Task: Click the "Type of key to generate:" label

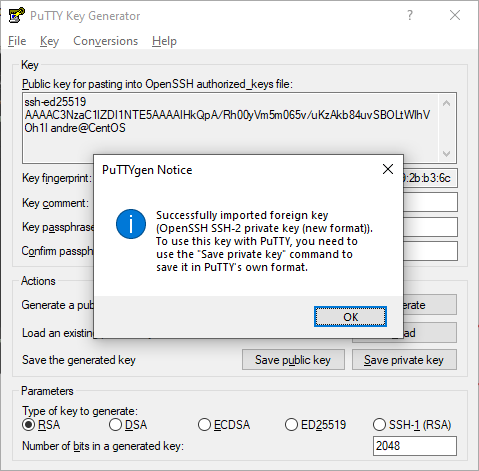Action: 80,411
